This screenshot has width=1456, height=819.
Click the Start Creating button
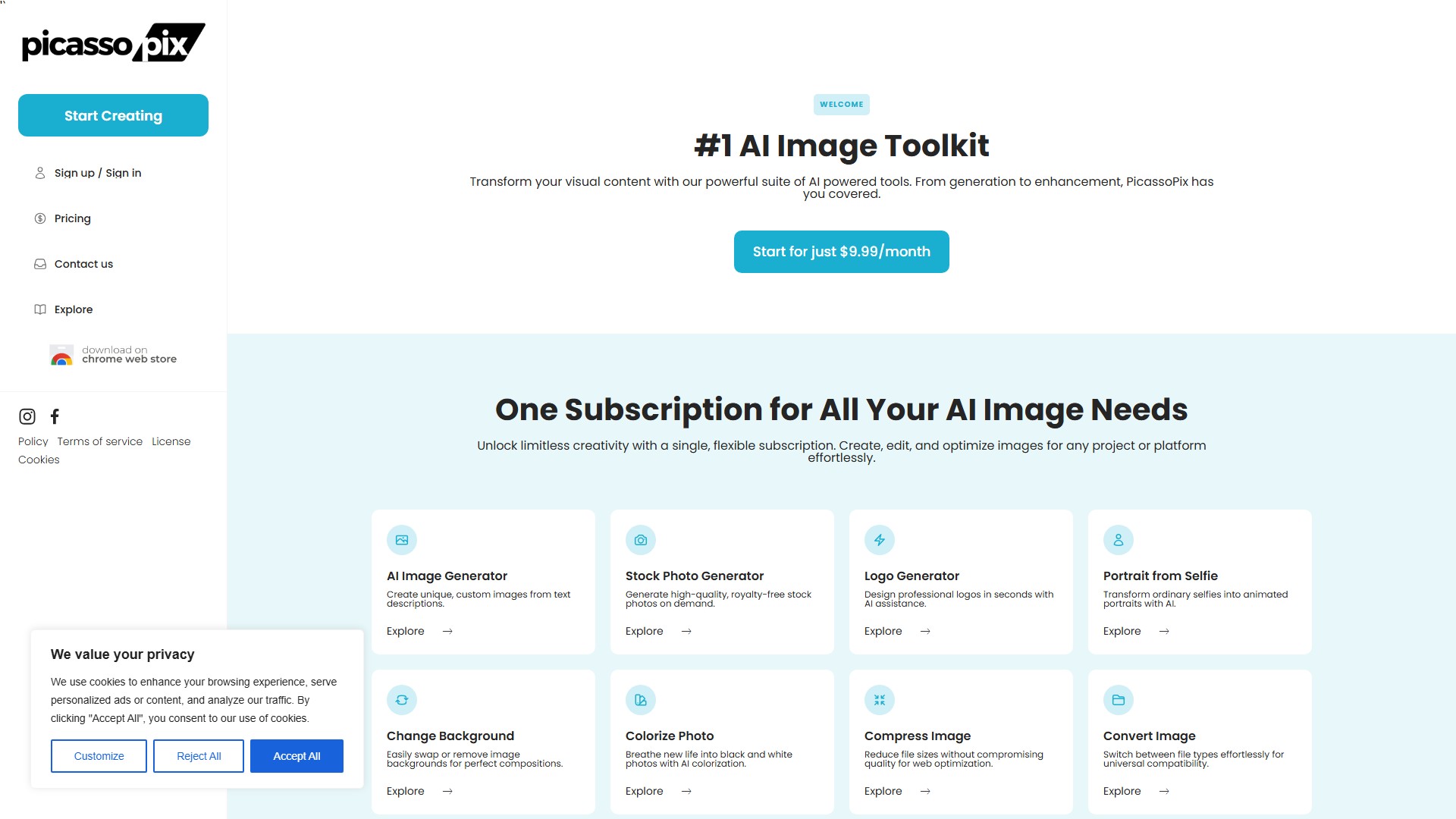(x=113, y=115)
